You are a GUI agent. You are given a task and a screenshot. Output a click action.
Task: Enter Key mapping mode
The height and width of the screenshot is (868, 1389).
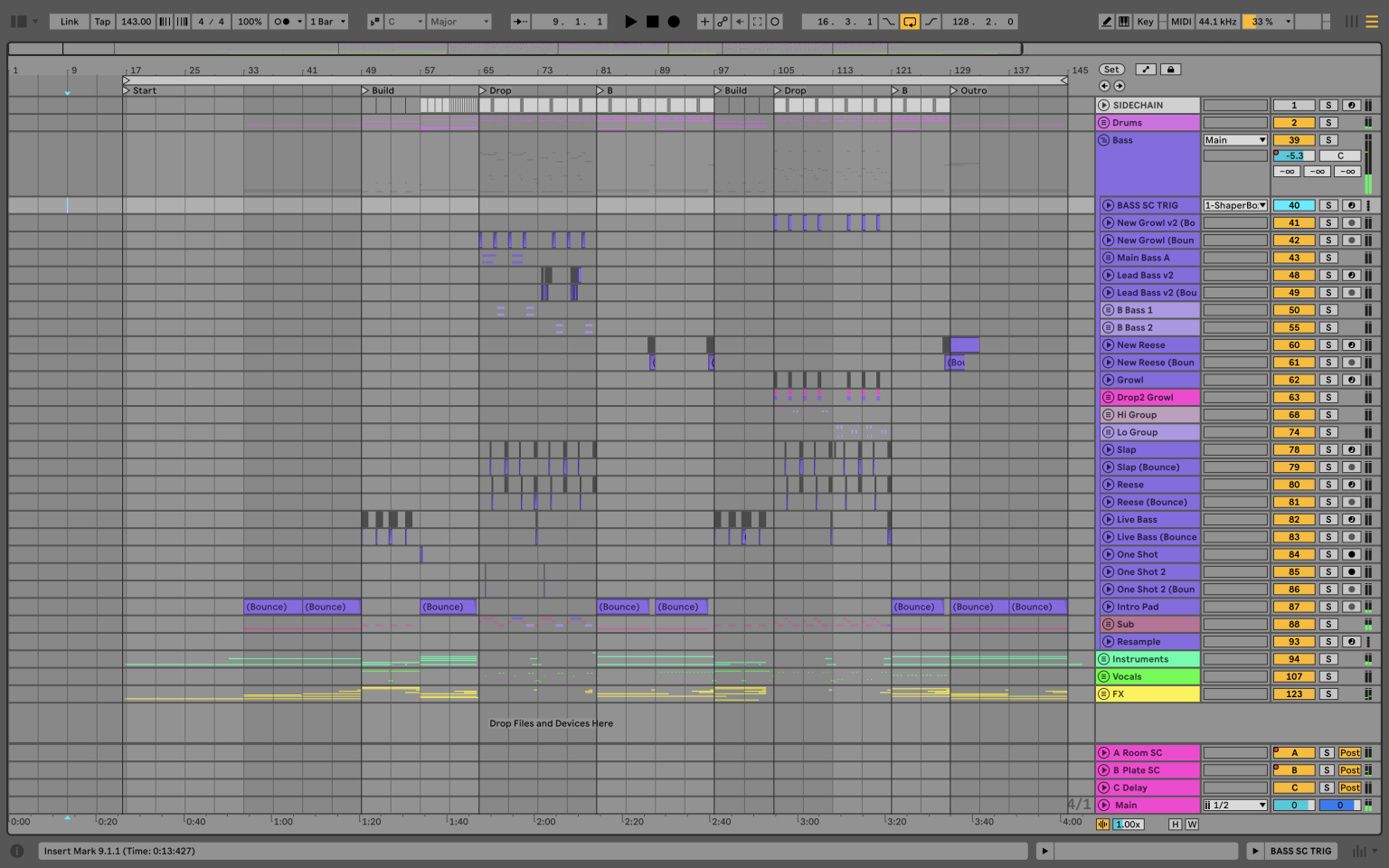(1144, 21)
